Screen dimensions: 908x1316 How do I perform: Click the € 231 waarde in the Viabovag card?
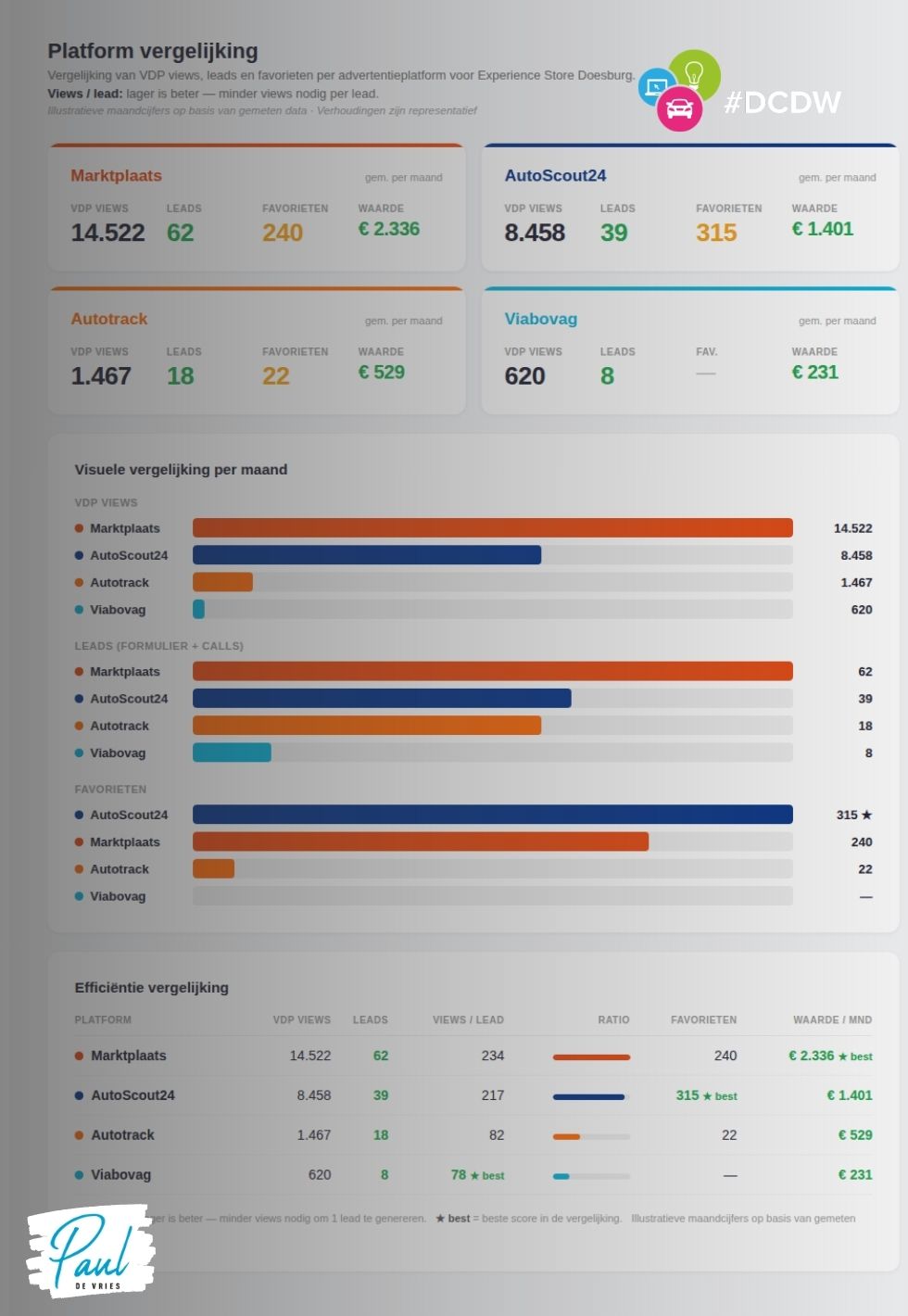[x=815, y=373]
